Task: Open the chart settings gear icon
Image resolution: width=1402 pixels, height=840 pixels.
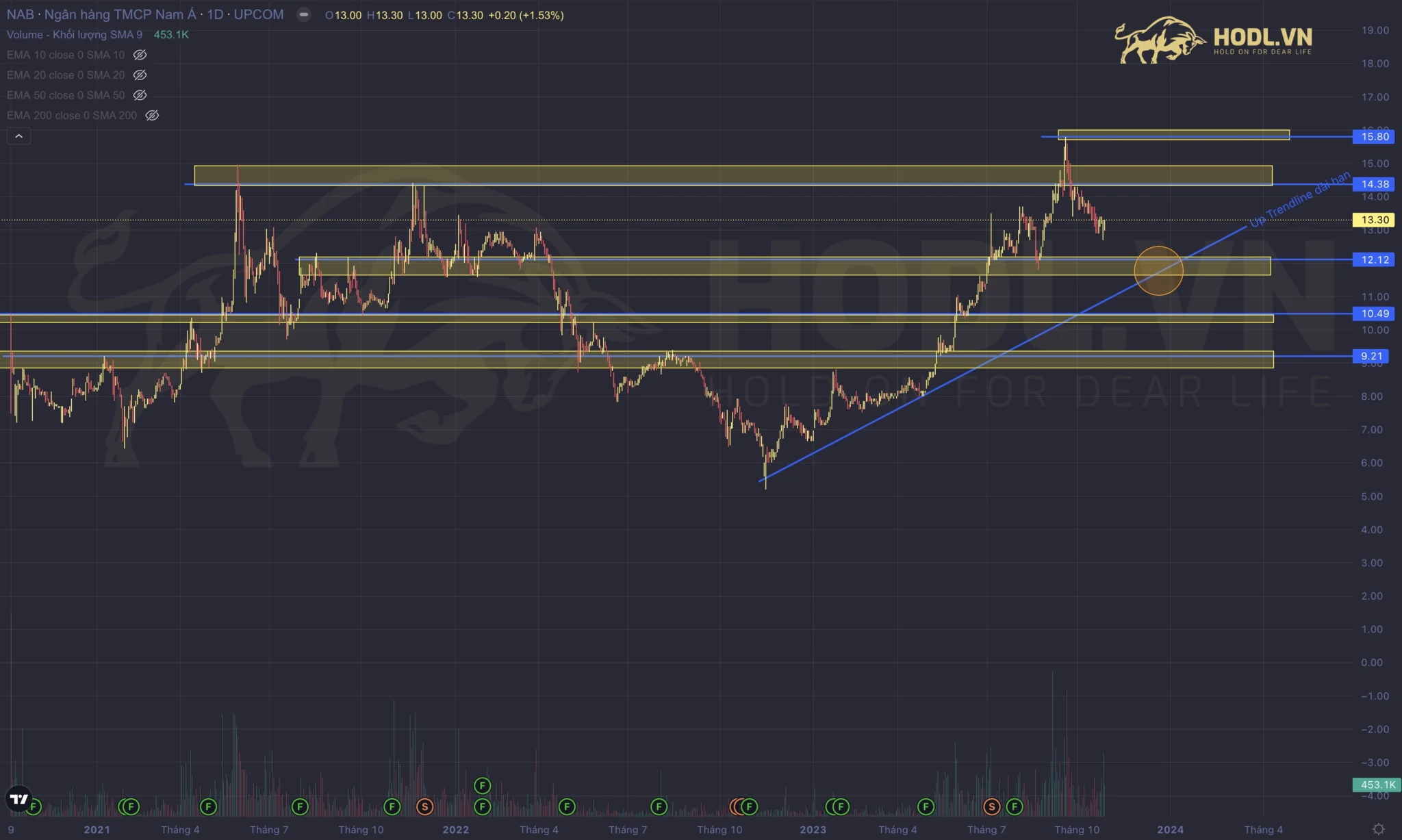Action: [1379, 829]
